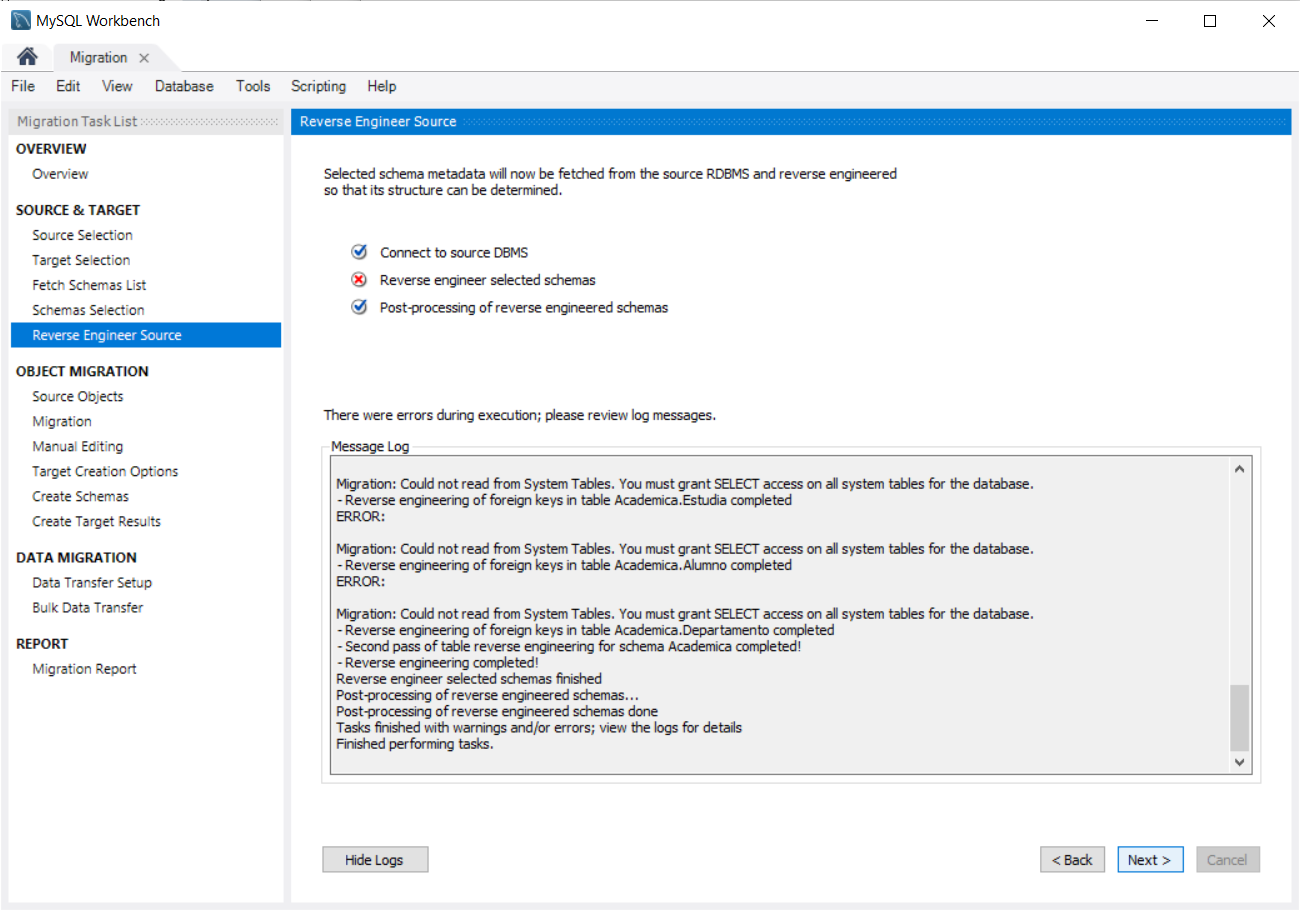Select Migration step under Object Migration
Screen dimensions: 1300x910
(x=62, y=421)
